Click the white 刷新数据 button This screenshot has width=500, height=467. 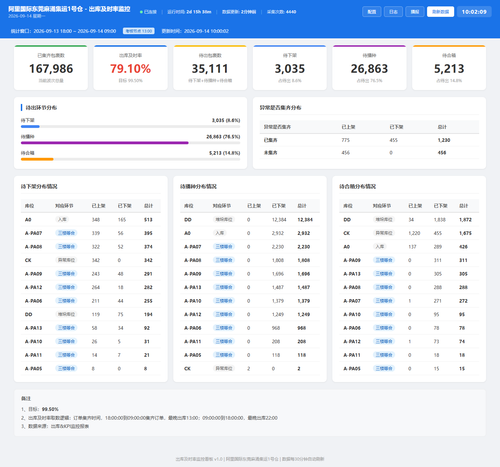coord(440,12)
